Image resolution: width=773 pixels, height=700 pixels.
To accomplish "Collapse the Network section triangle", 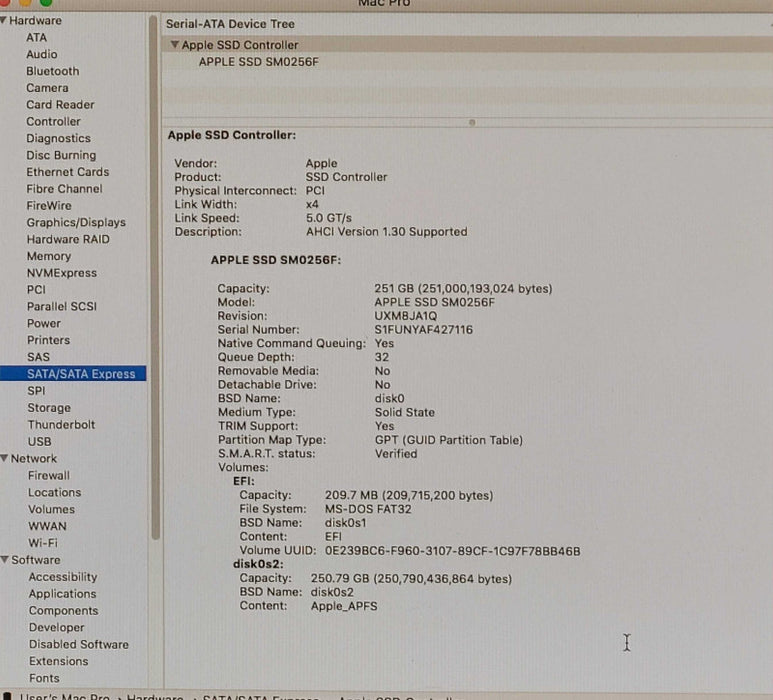I will (4, 458).
